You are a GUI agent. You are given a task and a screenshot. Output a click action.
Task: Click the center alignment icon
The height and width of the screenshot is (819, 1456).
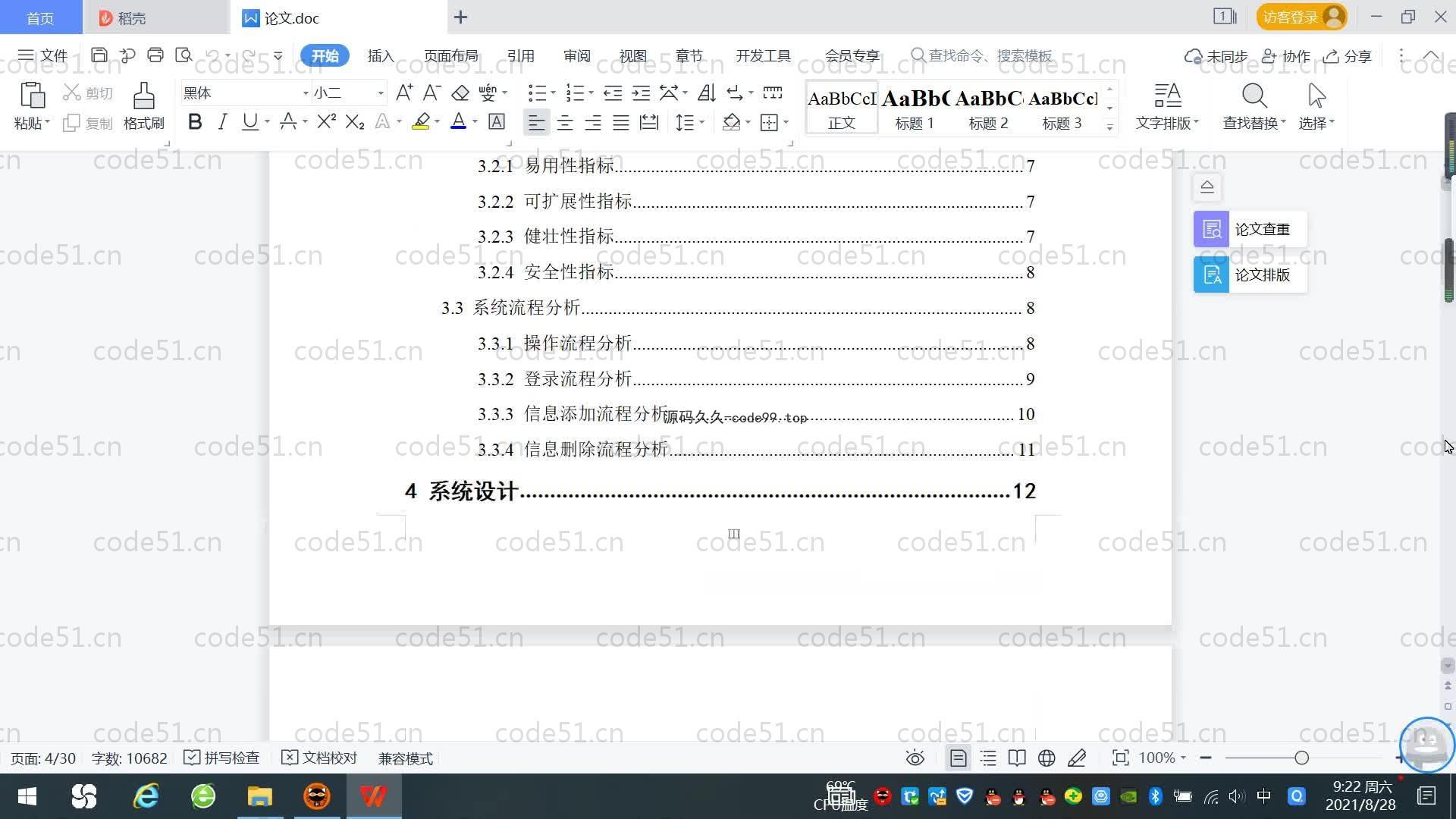click(x=565, y=123)
